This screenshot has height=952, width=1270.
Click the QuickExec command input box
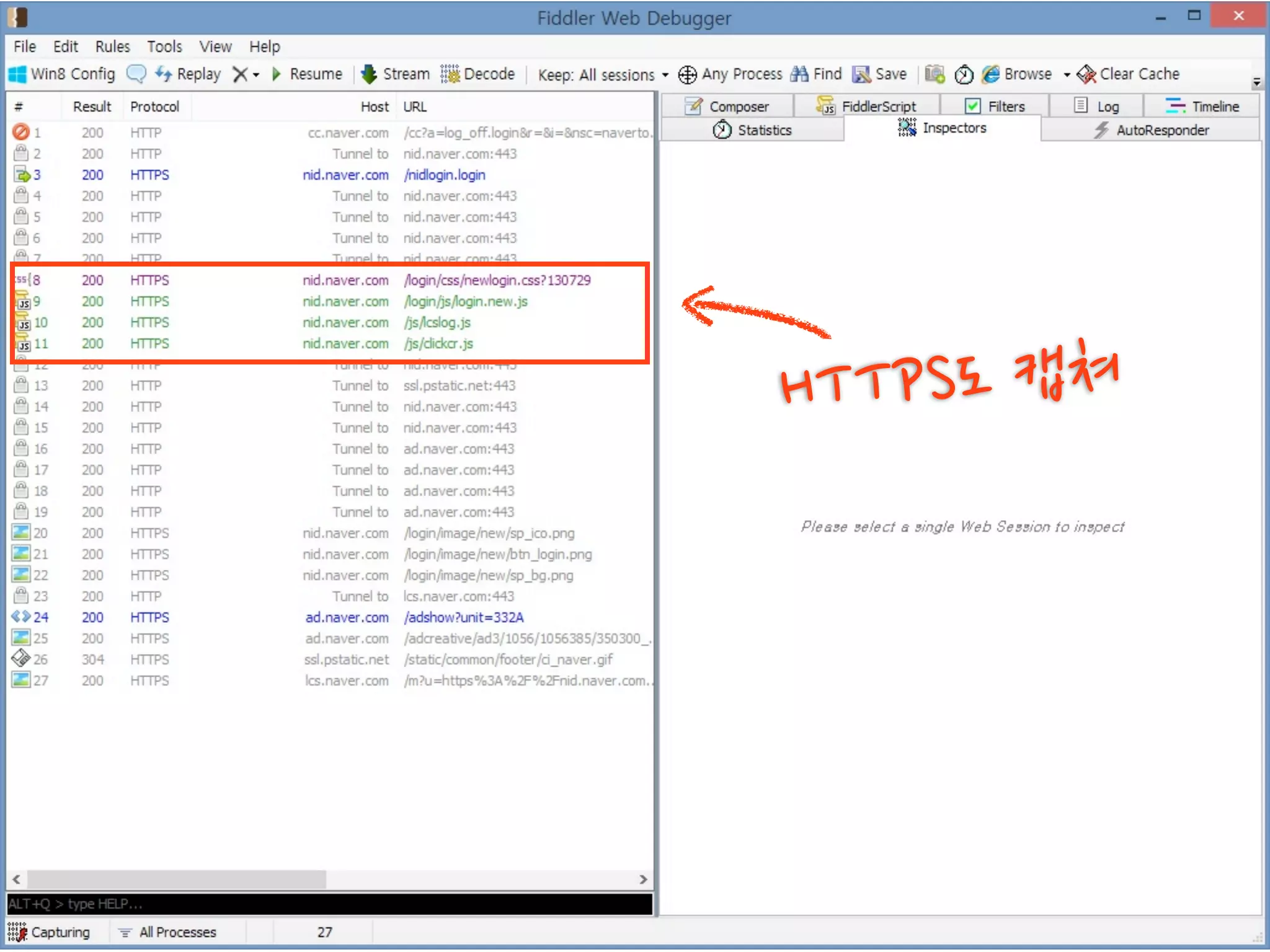329,904
